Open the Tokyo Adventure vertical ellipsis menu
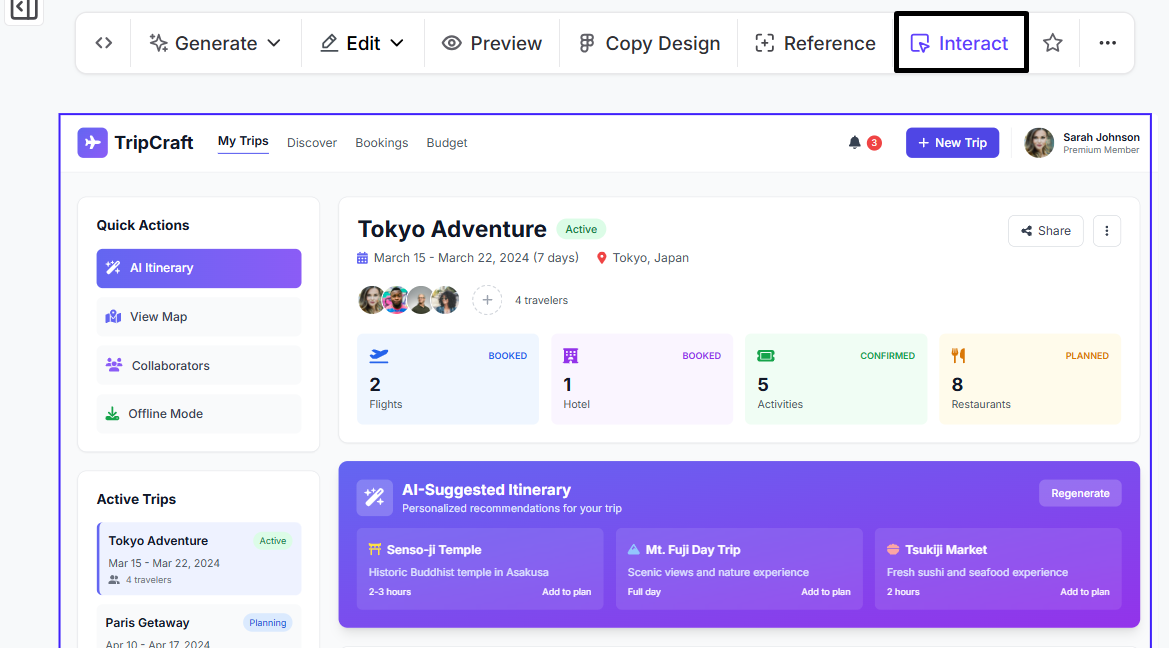Screen dimensions: 1169x648 pos(1106,231)
